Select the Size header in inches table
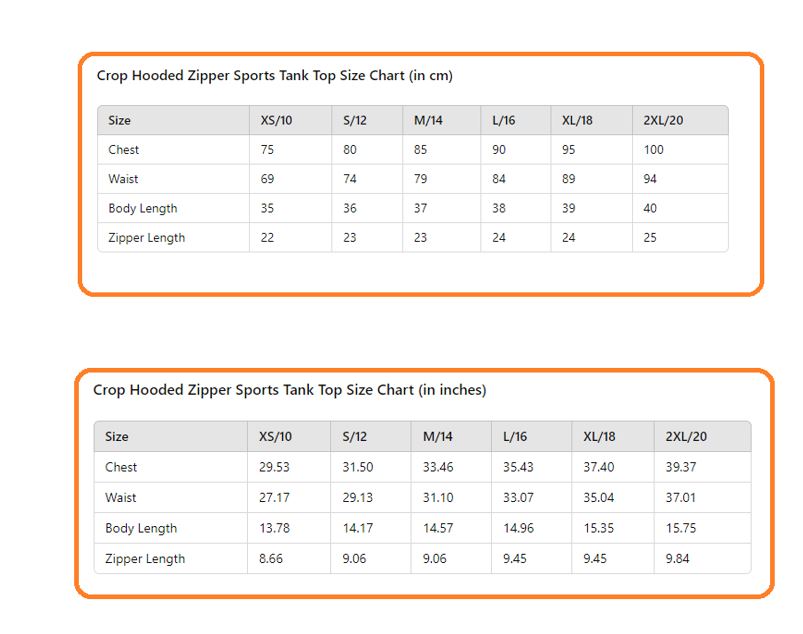This screenshot has width=803, height=634. (x=117, y=437)
